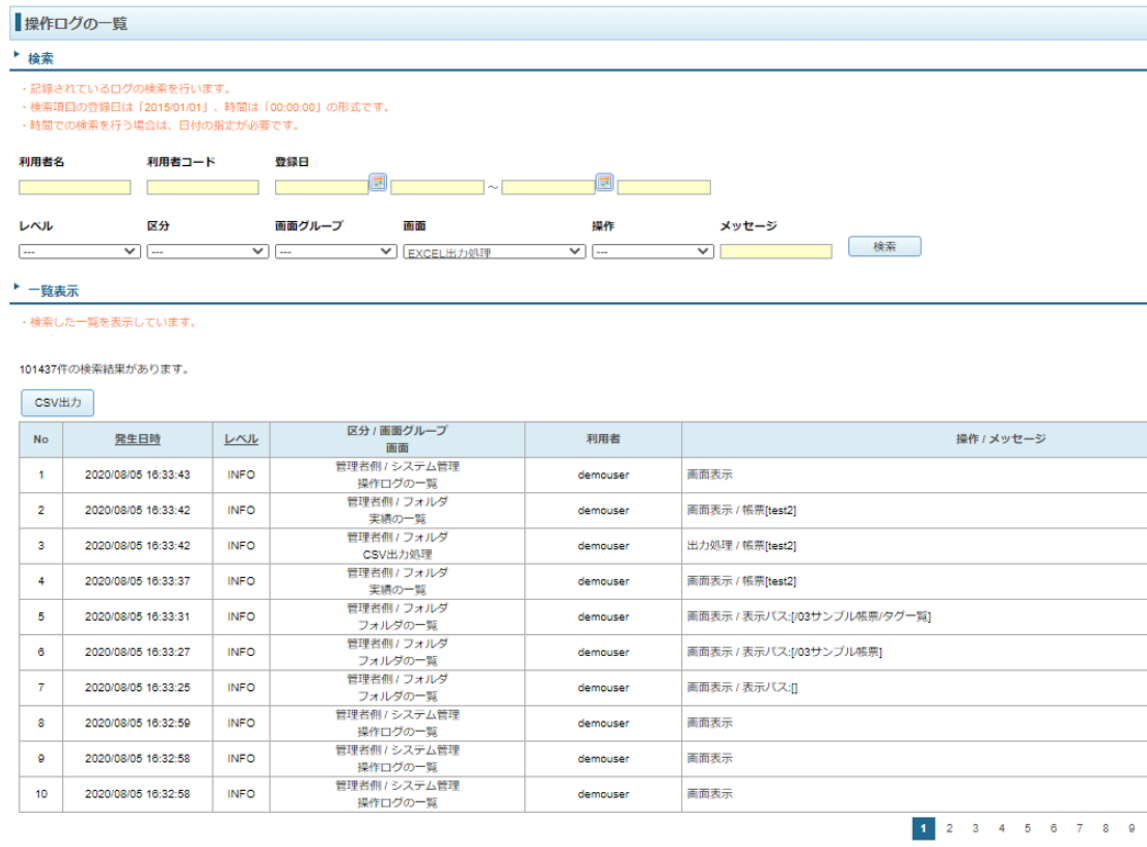Image resolution: width=1147 pixels, height=847 pixels.
Task: Click the メッセージ text field
Action: click(x=775, y=252)
